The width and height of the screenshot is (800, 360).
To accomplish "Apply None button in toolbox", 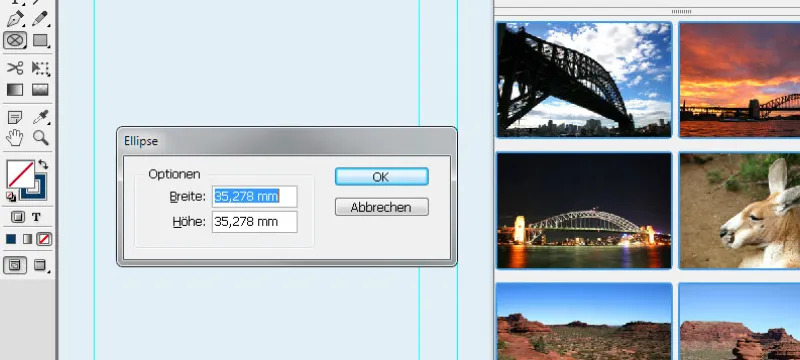I will 44,239.
